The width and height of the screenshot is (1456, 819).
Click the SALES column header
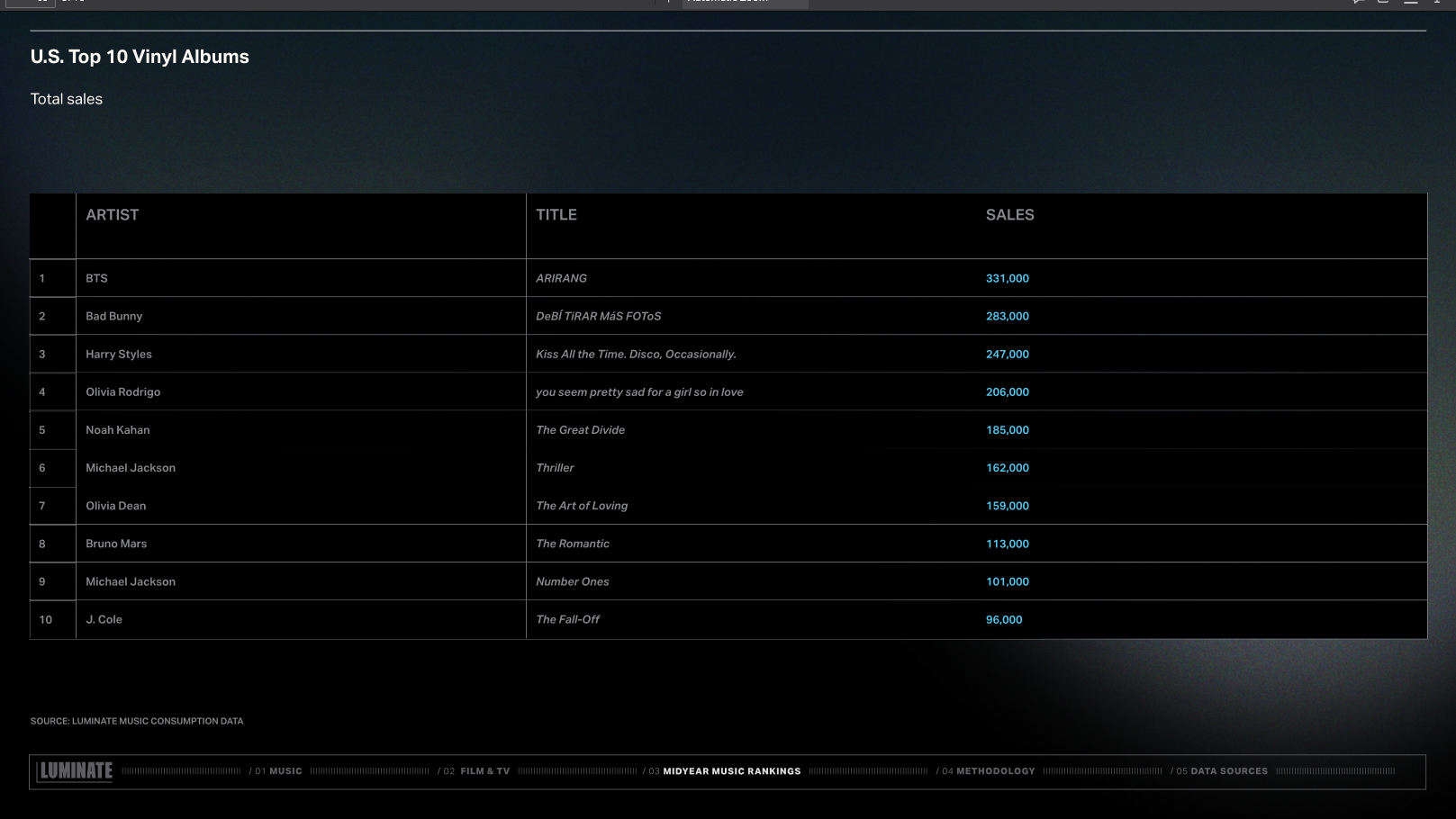pos(1010,215)
